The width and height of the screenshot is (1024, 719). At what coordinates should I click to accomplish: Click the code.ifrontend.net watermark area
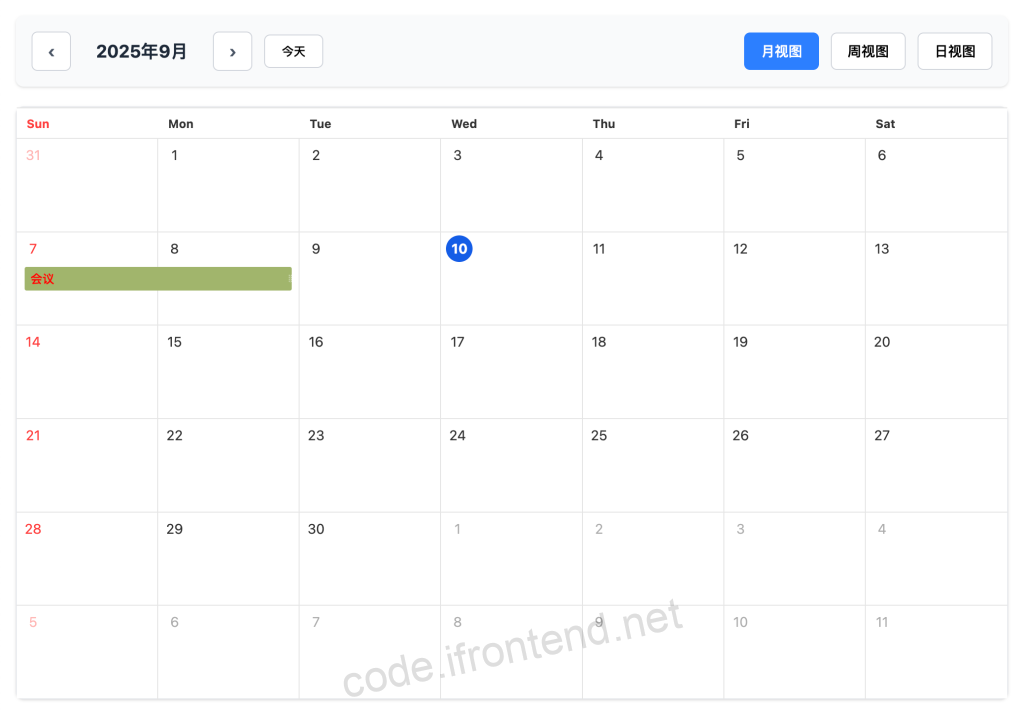(x=512, y=650)
